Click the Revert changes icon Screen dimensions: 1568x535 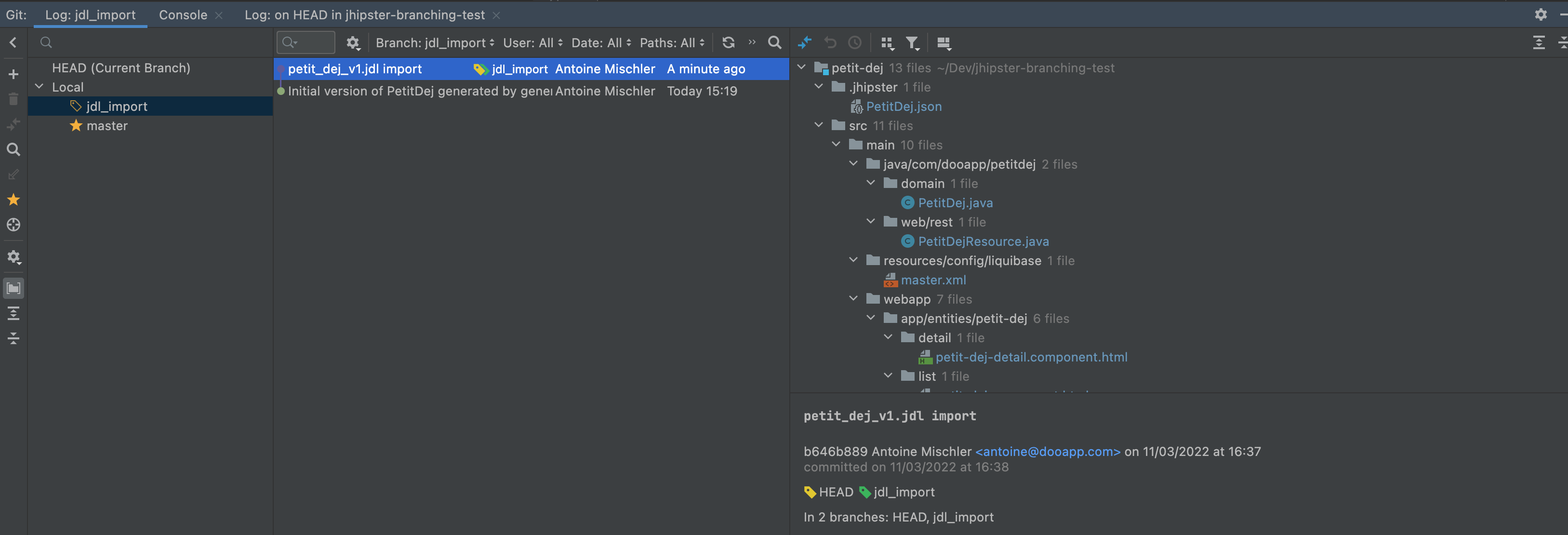pos(830,42)
